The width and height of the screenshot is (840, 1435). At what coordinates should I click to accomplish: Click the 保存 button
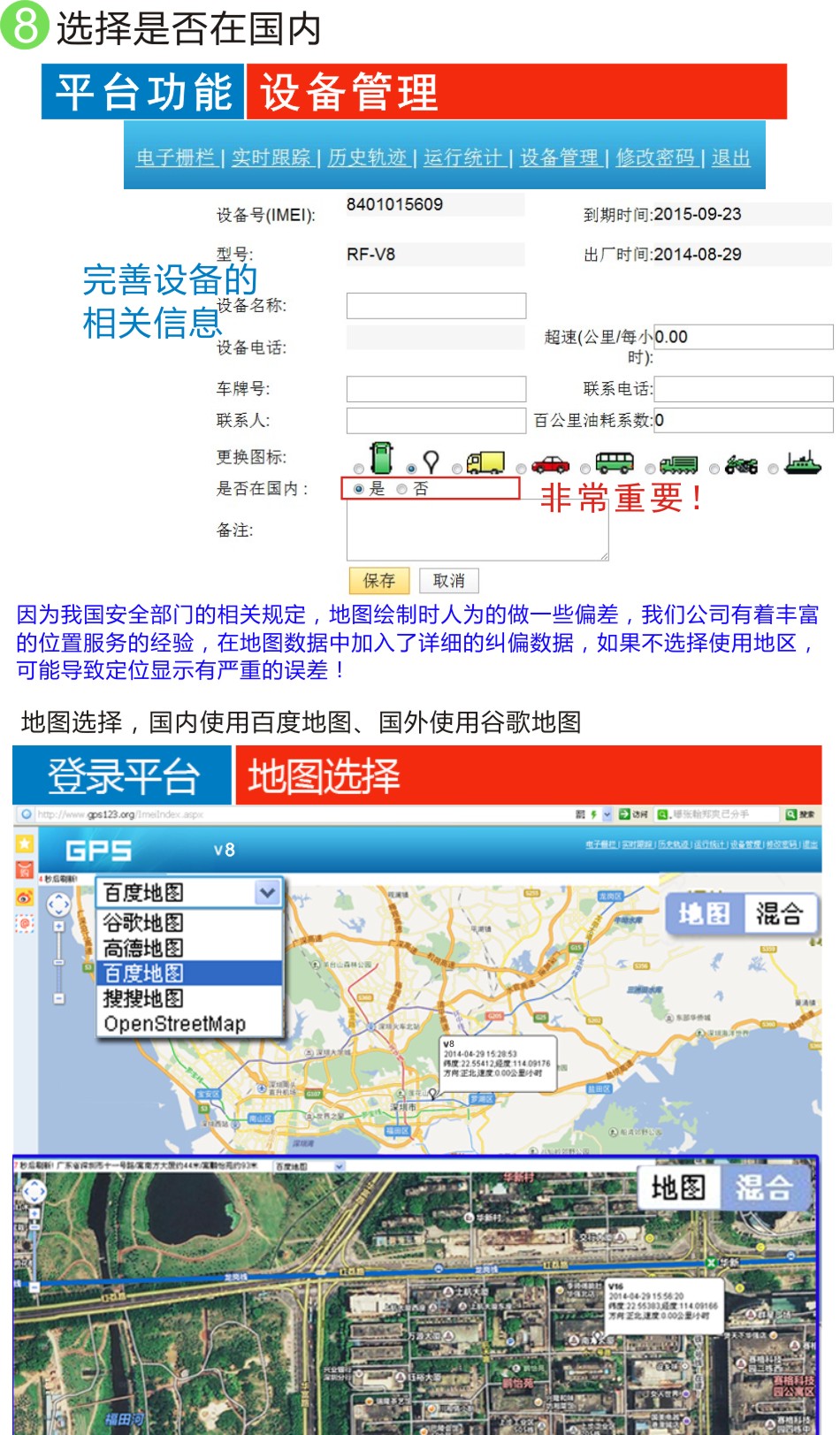pyautogui.click(x=378, y=581)
